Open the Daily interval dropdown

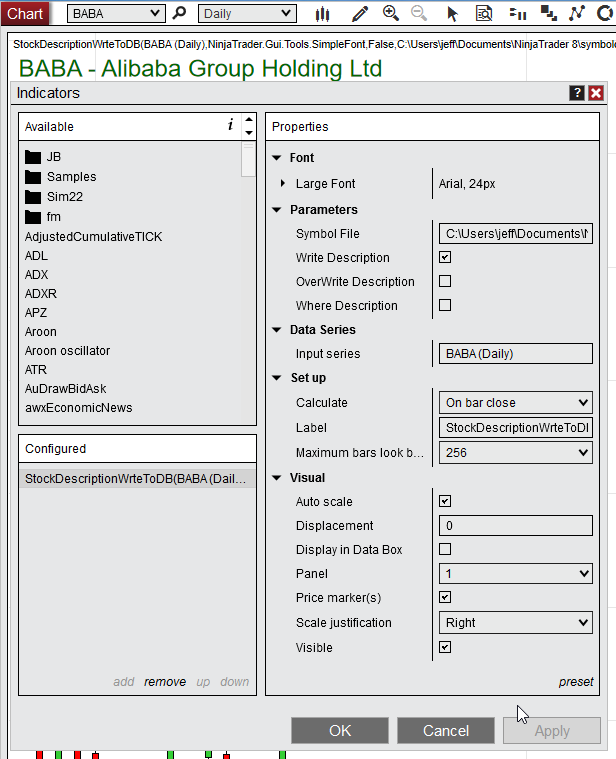point(247,14)
